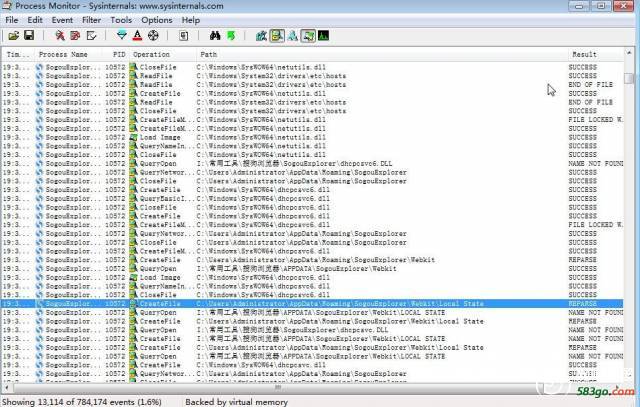Click the vertical scrollbar up arrow
Viewport: 640px width, 407px height.
[629, 53]
